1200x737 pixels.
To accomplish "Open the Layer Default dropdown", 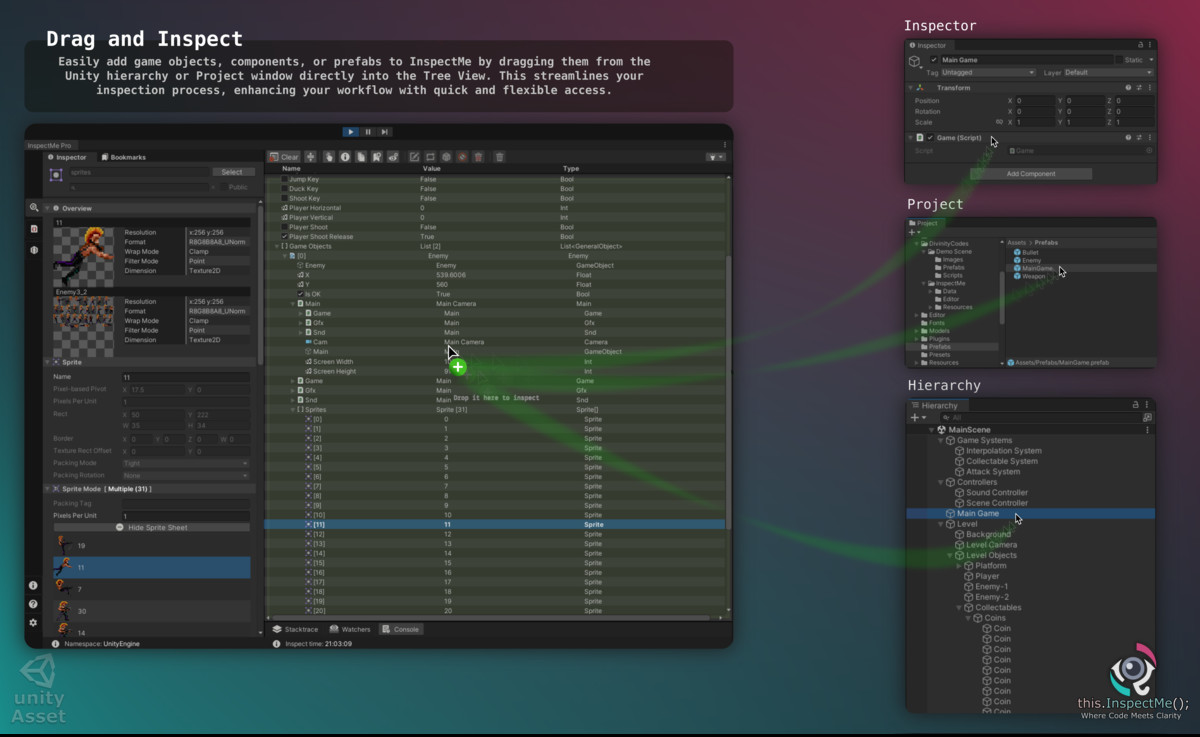I will [1108, 72].
